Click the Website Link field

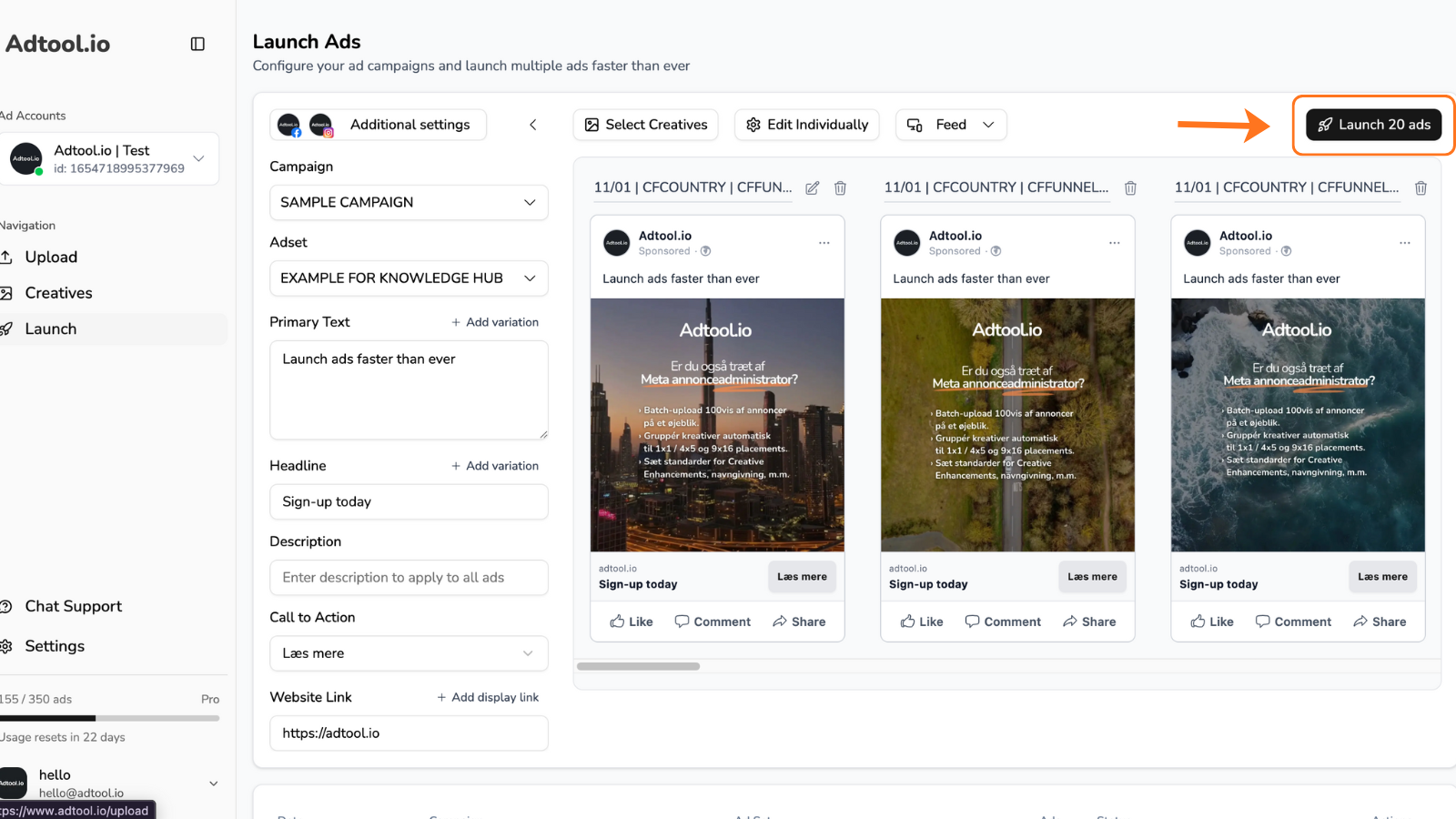click(x=409, y=733)
